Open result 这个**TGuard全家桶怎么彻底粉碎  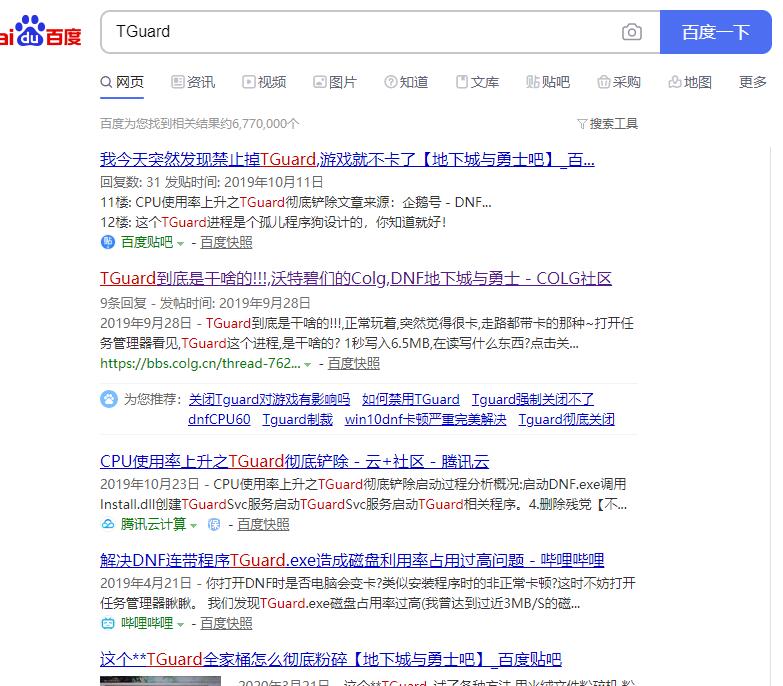coord(331,660)
